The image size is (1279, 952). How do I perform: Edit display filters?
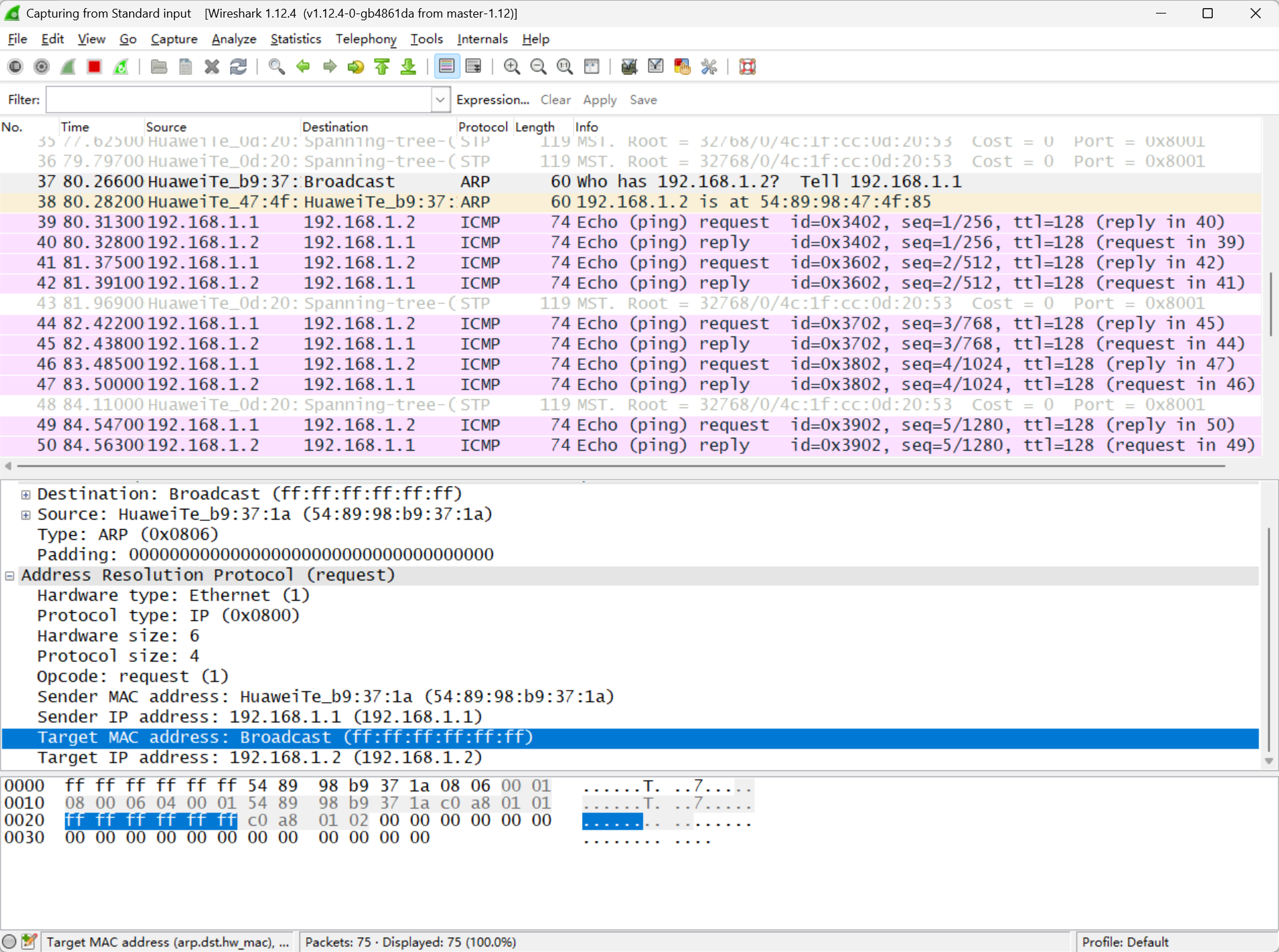[x=656, y=66]
